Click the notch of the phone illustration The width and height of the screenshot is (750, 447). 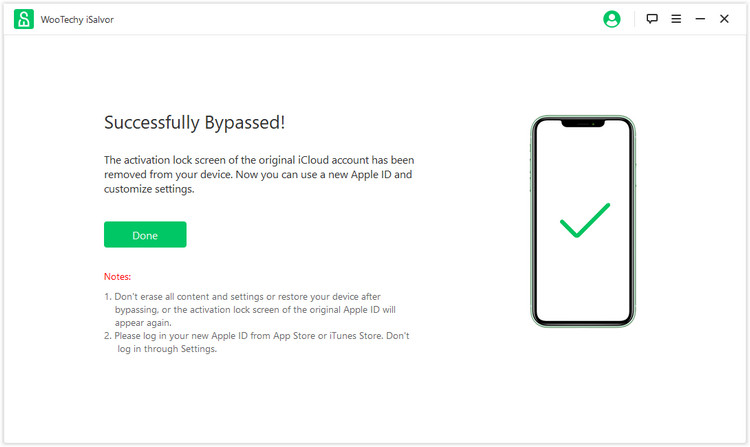(583, 125)
